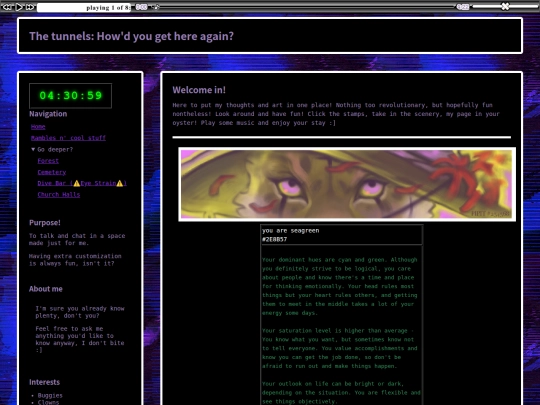Screen dimensions: 540x405
Task: Click the 'About me' sidebar heading
Action: [x=46, y=289]
